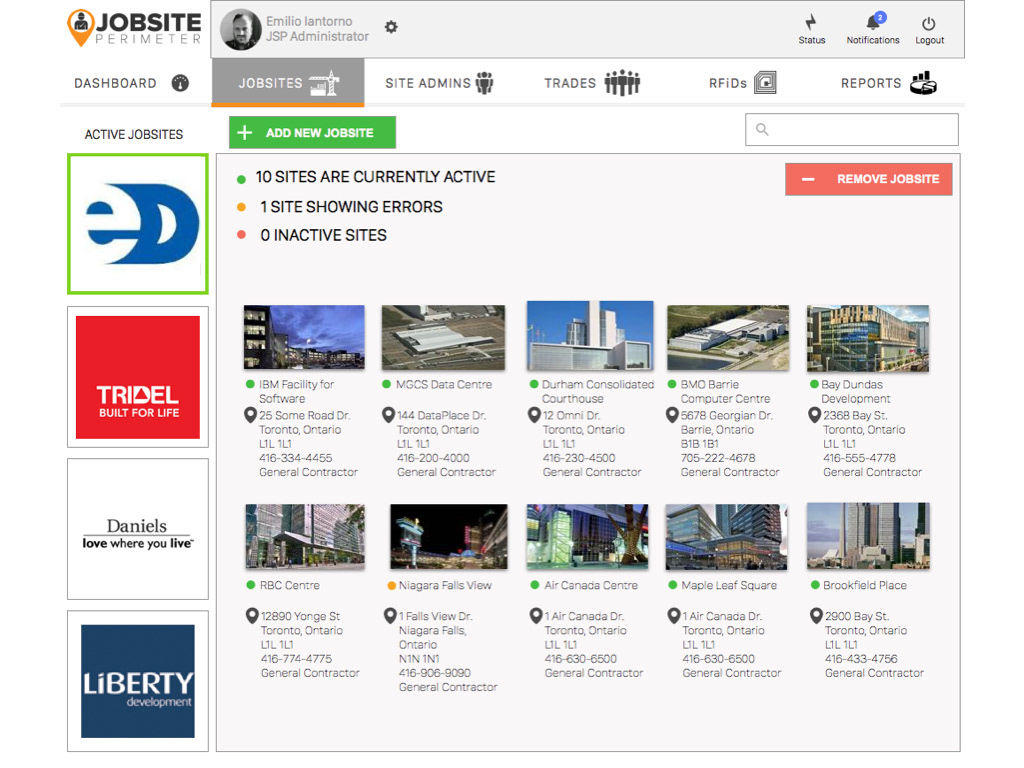
Task: Click the Logout power icon
Action: coord(929,24)
